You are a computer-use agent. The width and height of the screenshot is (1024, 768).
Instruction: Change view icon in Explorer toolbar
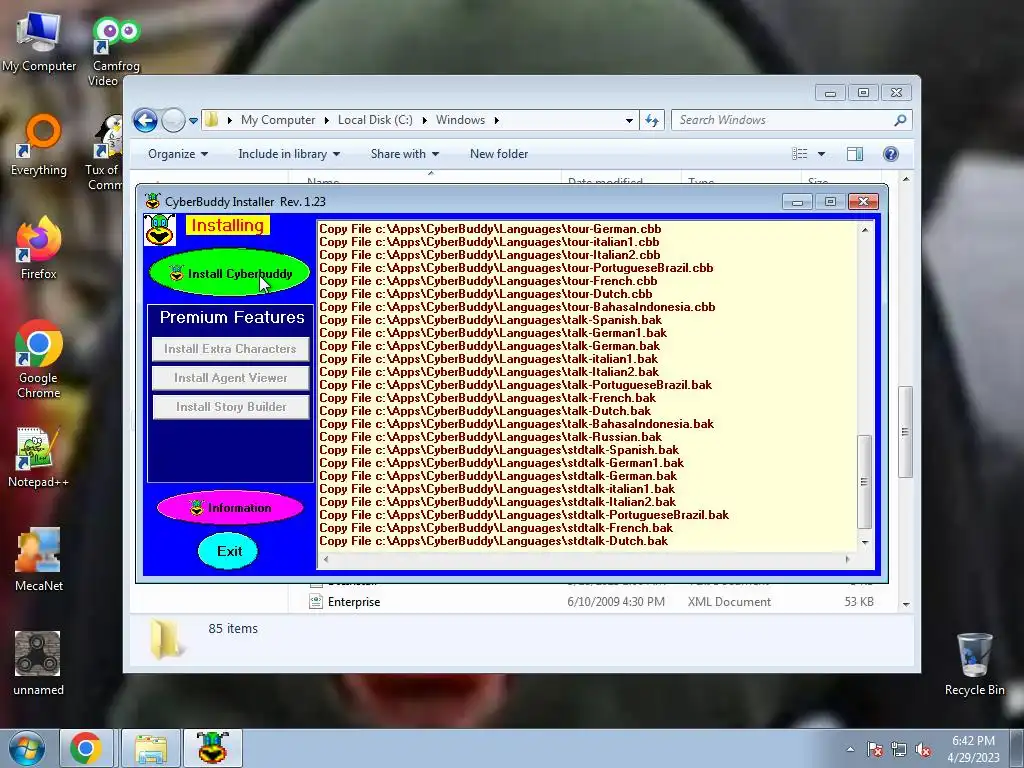pyautogui.click(x=800, y=154)
